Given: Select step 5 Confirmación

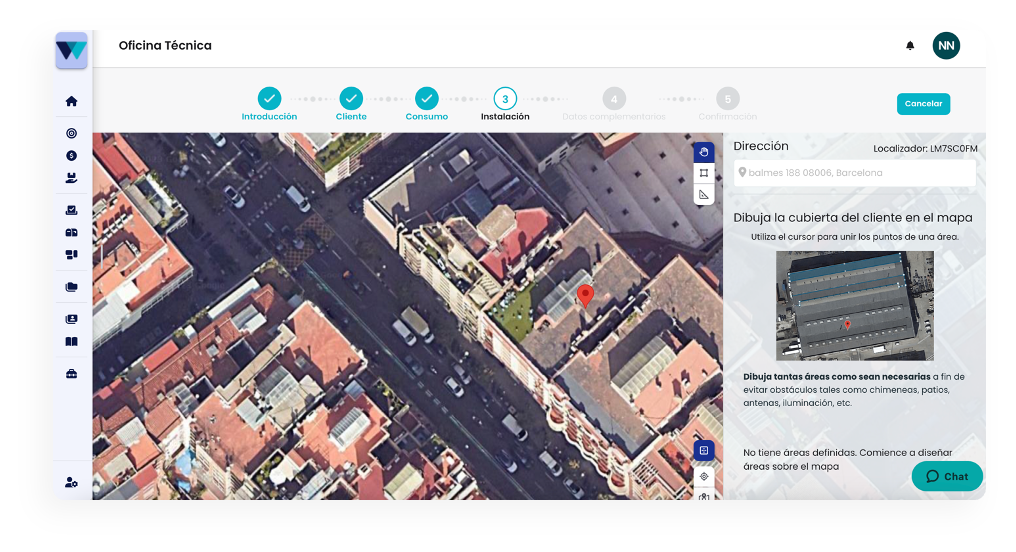Looking at the screenshot, I should 728,104.
